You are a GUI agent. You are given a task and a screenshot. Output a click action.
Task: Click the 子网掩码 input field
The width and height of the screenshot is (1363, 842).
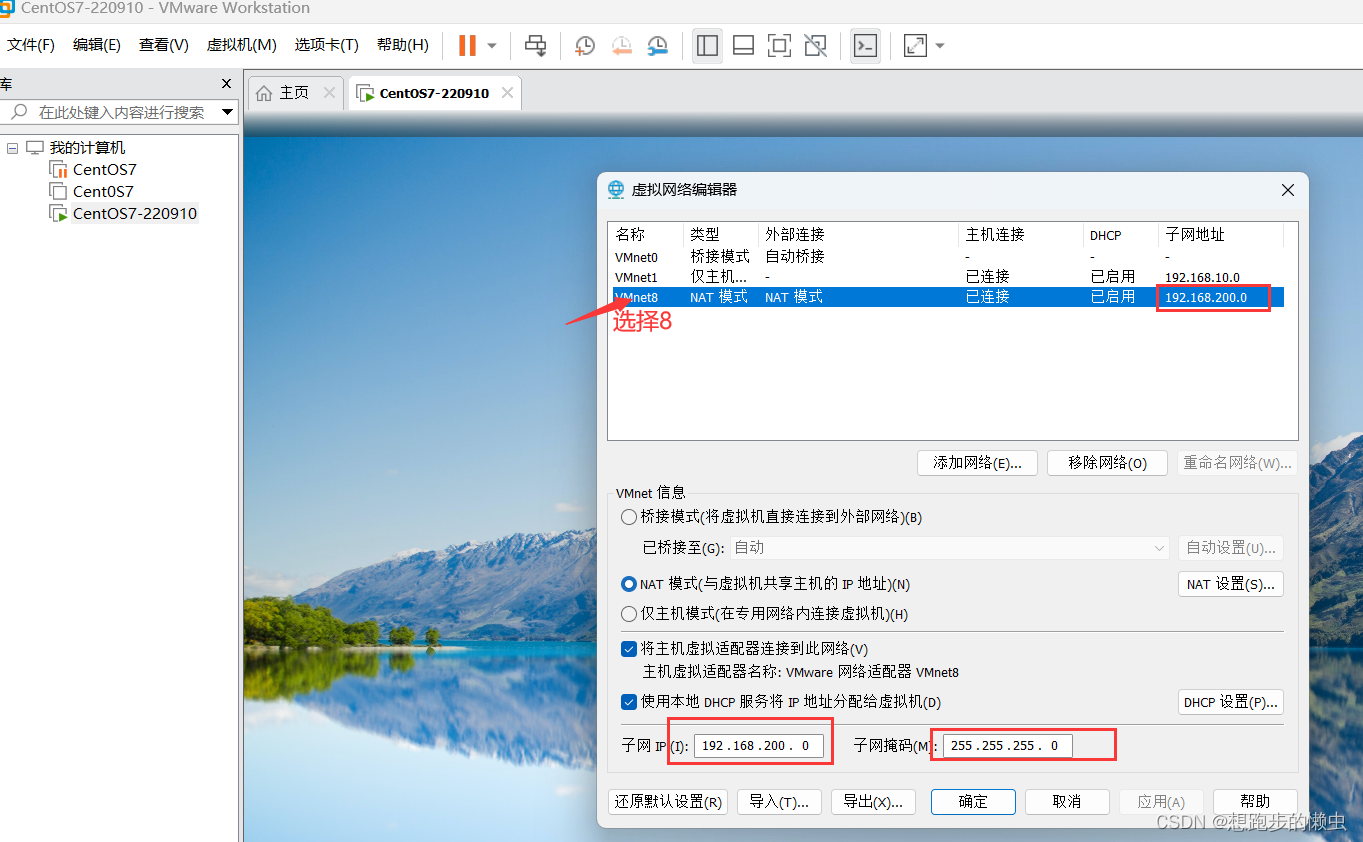pyautogui.click(x=1008, y=746)
